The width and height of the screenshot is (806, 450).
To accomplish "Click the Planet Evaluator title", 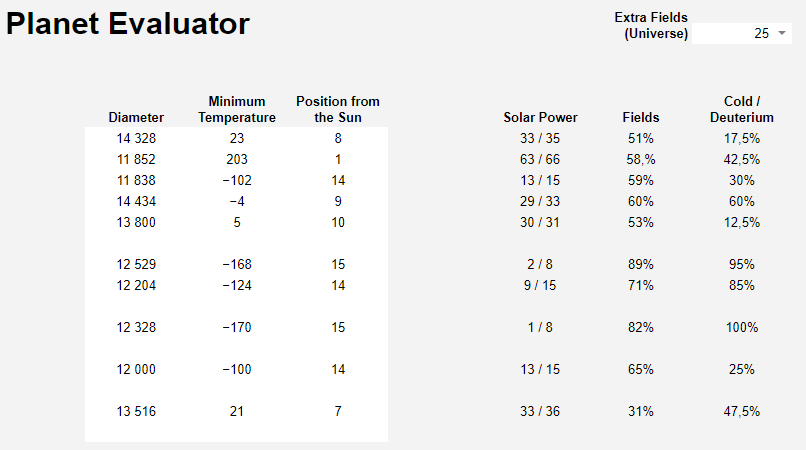I will point(127,24).
